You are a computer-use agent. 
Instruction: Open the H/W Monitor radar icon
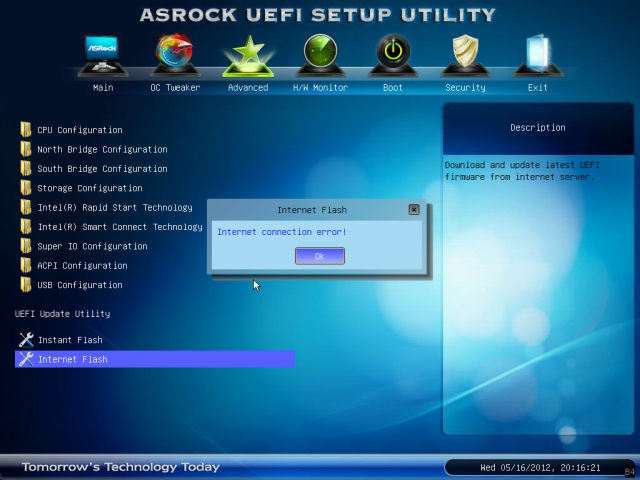[x=320, y=56]
